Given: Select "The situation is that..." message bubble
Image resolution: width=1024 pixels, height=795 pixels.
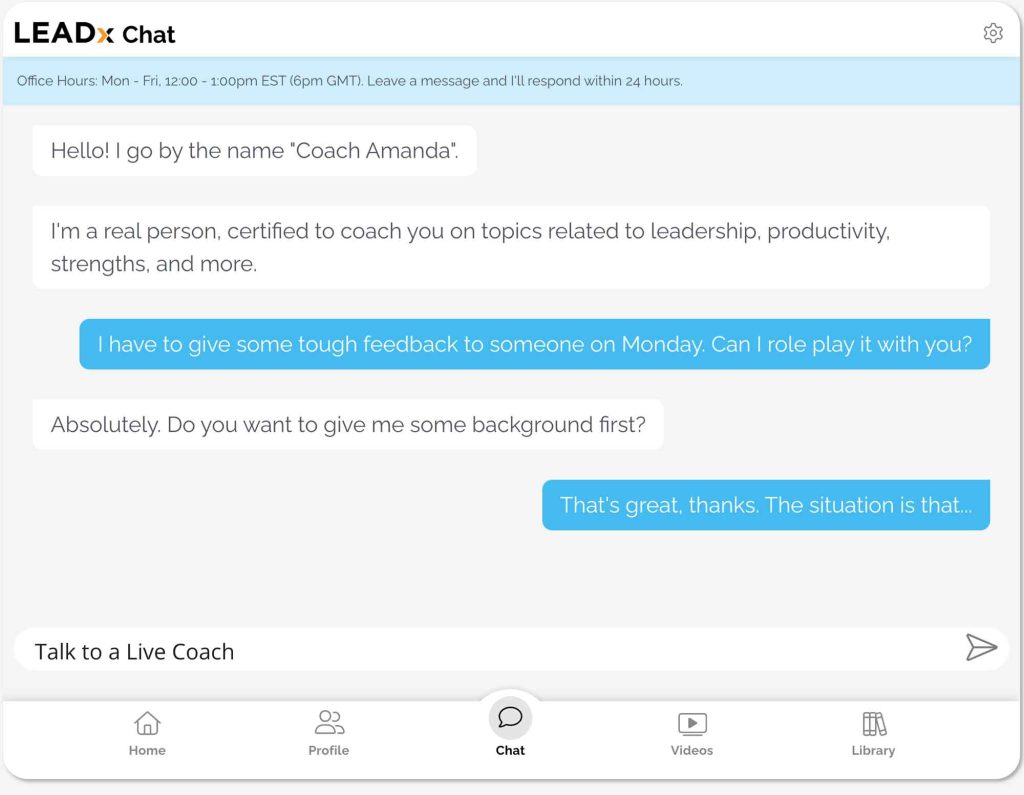Looking at the screenshot, I should tap(765, 505).
